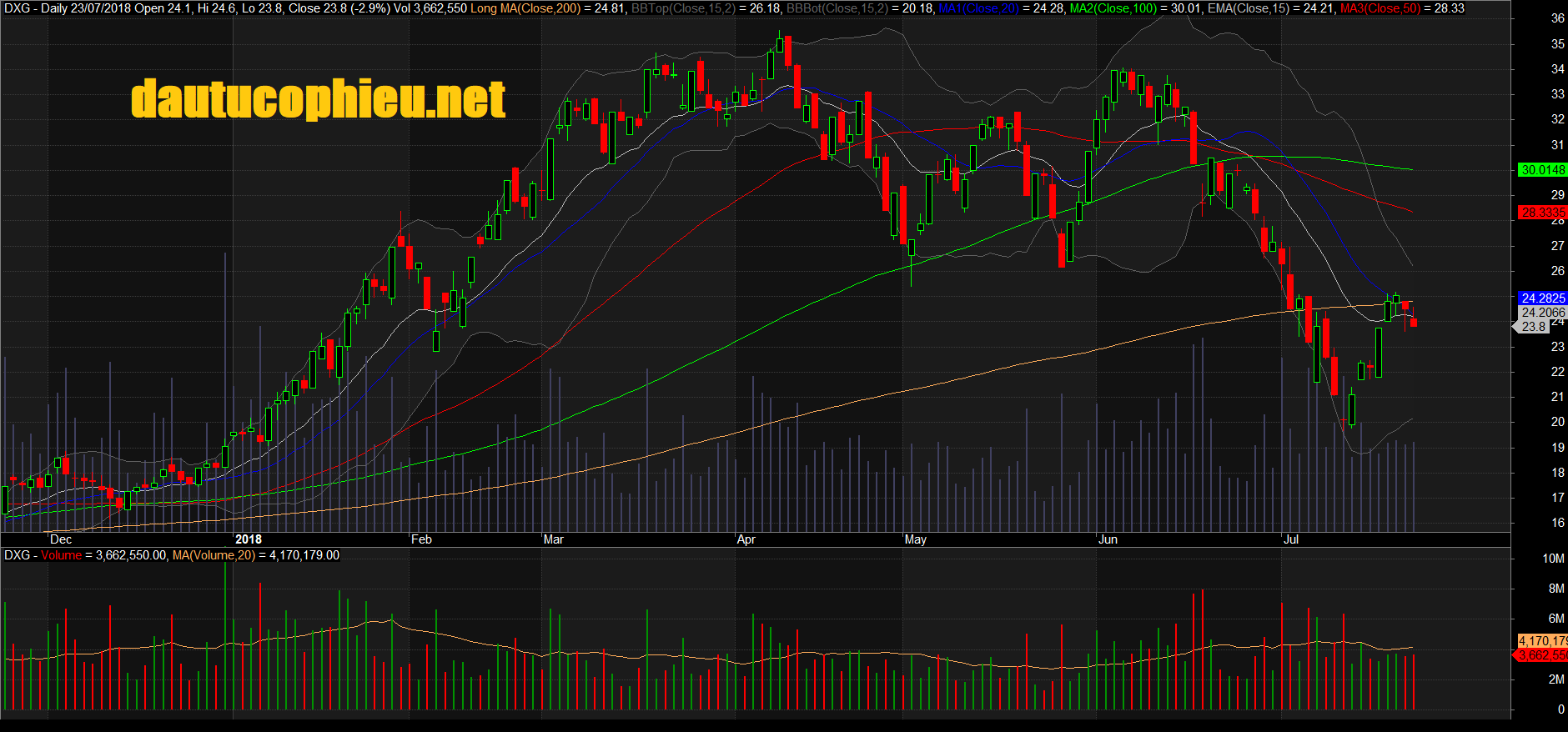Click the 2018 year marker on time axis
The width and height of the screenshot is (1568, 732).
point(249,539)
